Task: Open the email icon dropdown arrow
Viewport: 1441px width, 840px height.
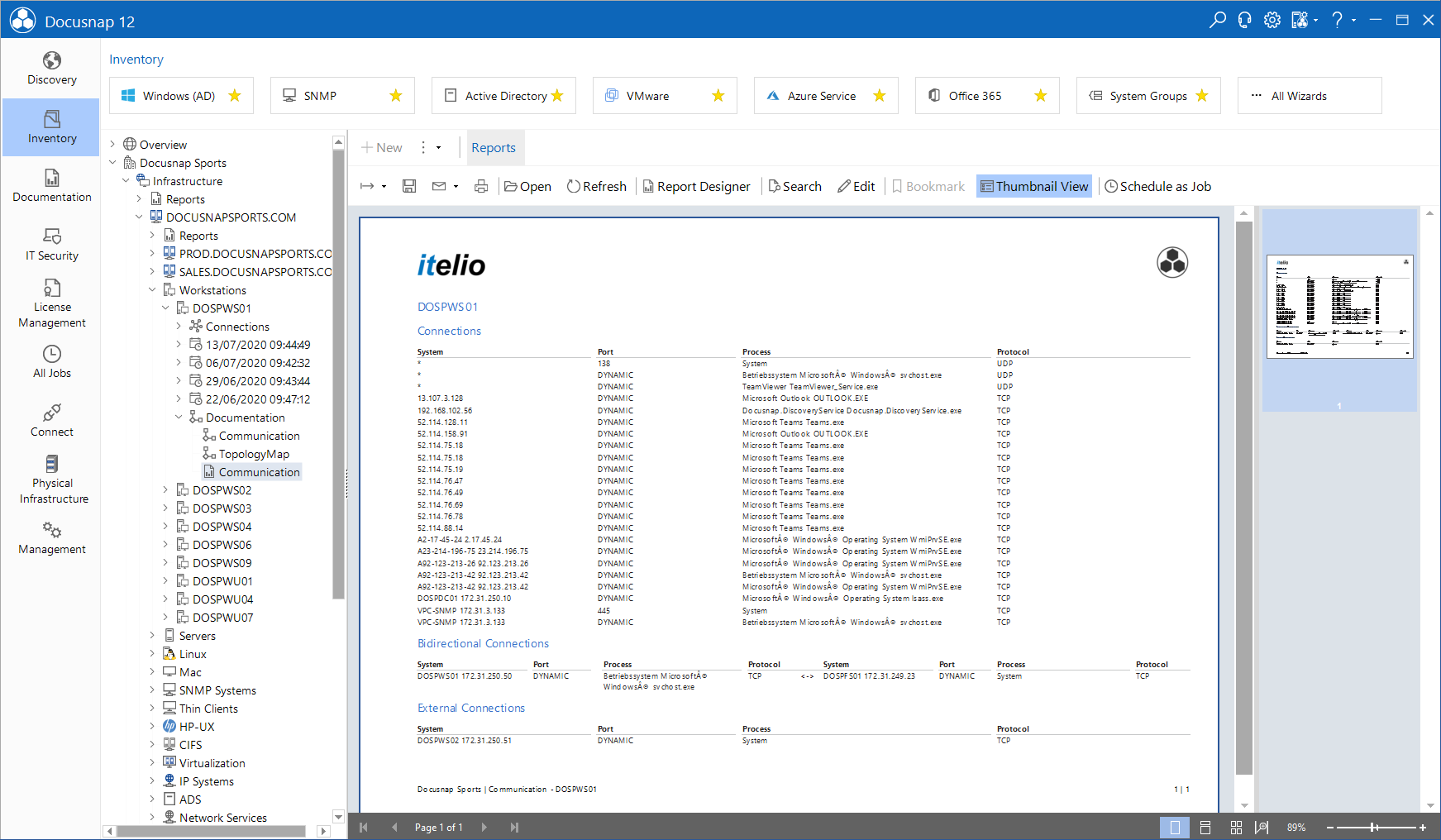Action: click(x=456, y=187)
